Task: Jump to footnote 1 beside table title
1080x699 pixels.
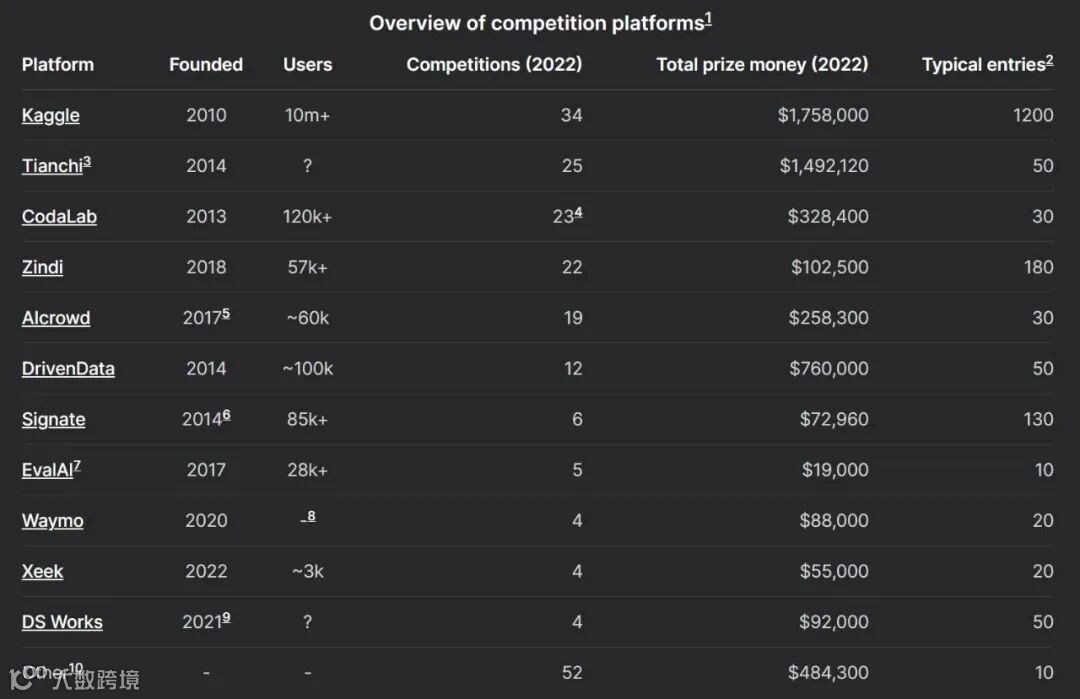Action: [x=708, y=19]
